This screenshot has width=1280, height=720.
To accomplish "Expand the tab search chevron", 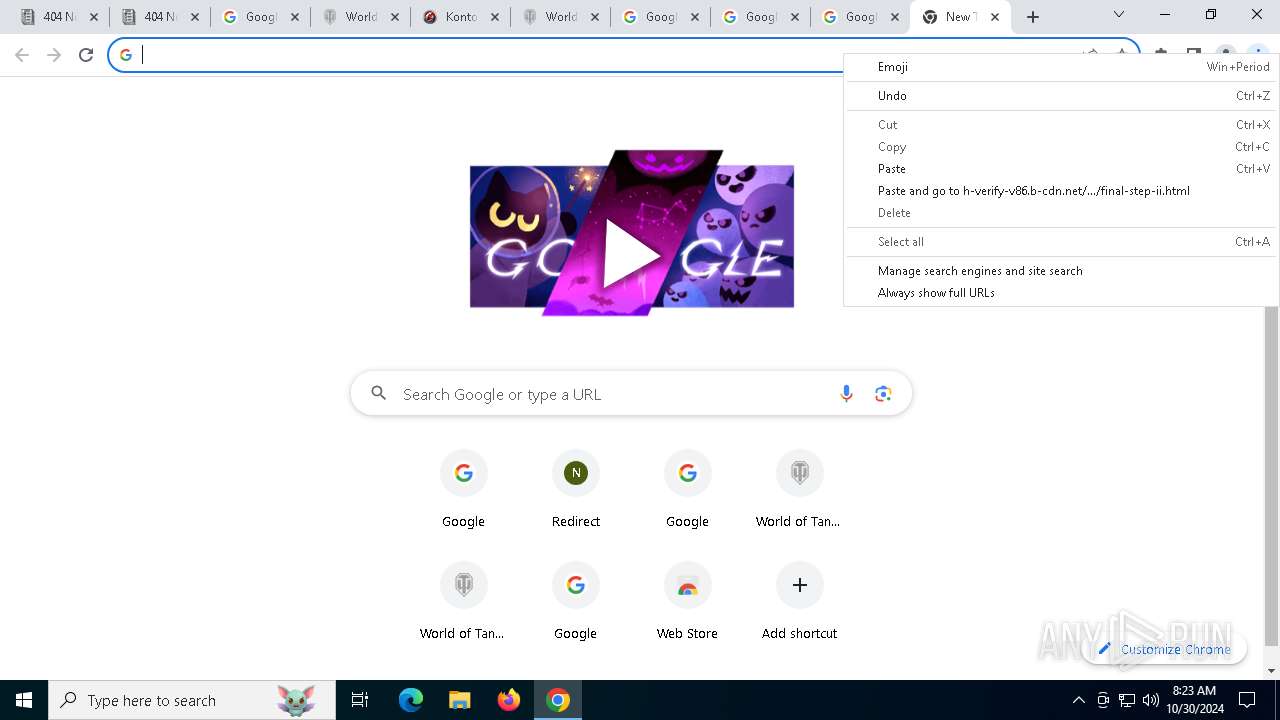I will (x=1119, y=15).
